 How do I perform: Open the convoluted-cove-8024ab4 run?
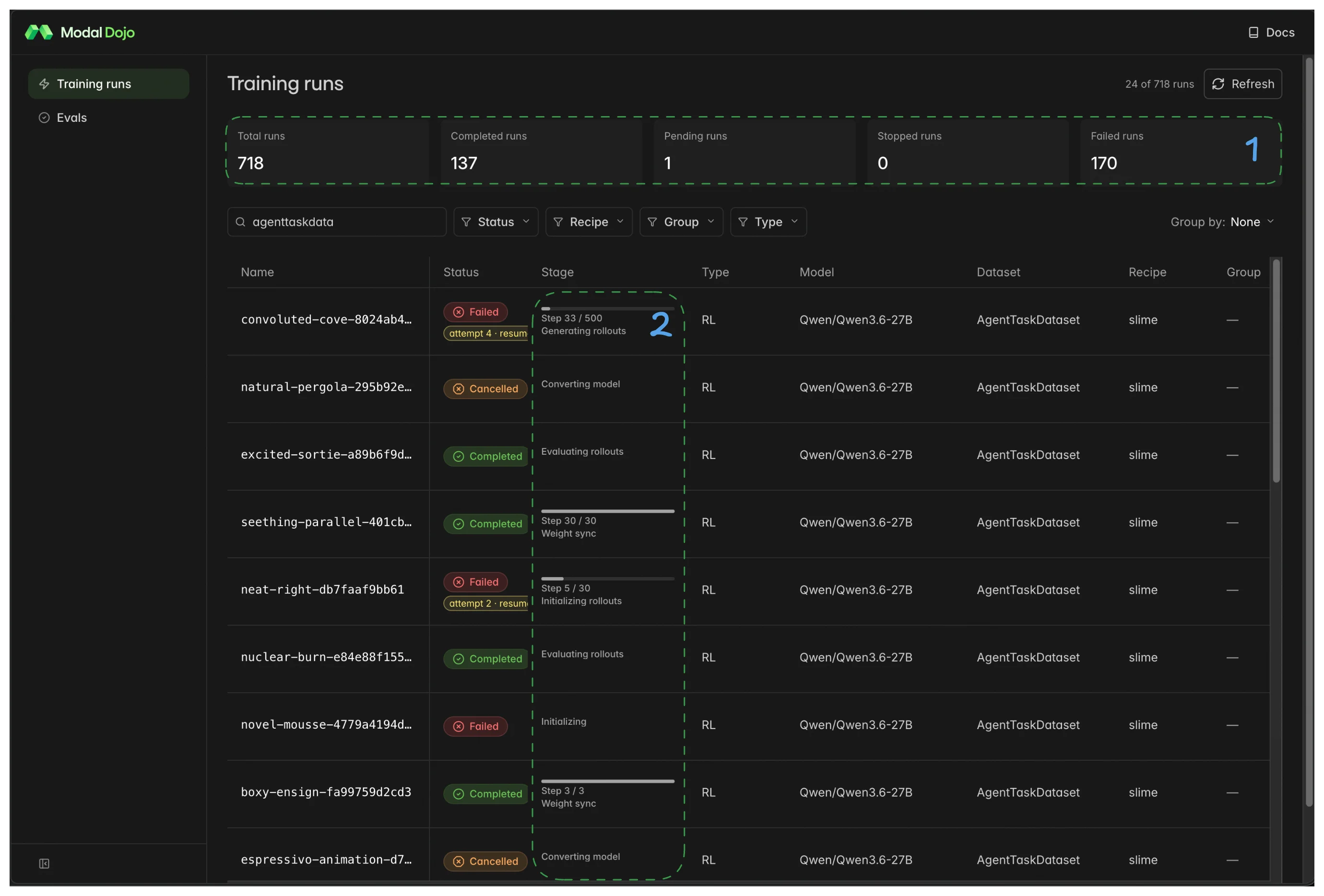pos(326,320)
